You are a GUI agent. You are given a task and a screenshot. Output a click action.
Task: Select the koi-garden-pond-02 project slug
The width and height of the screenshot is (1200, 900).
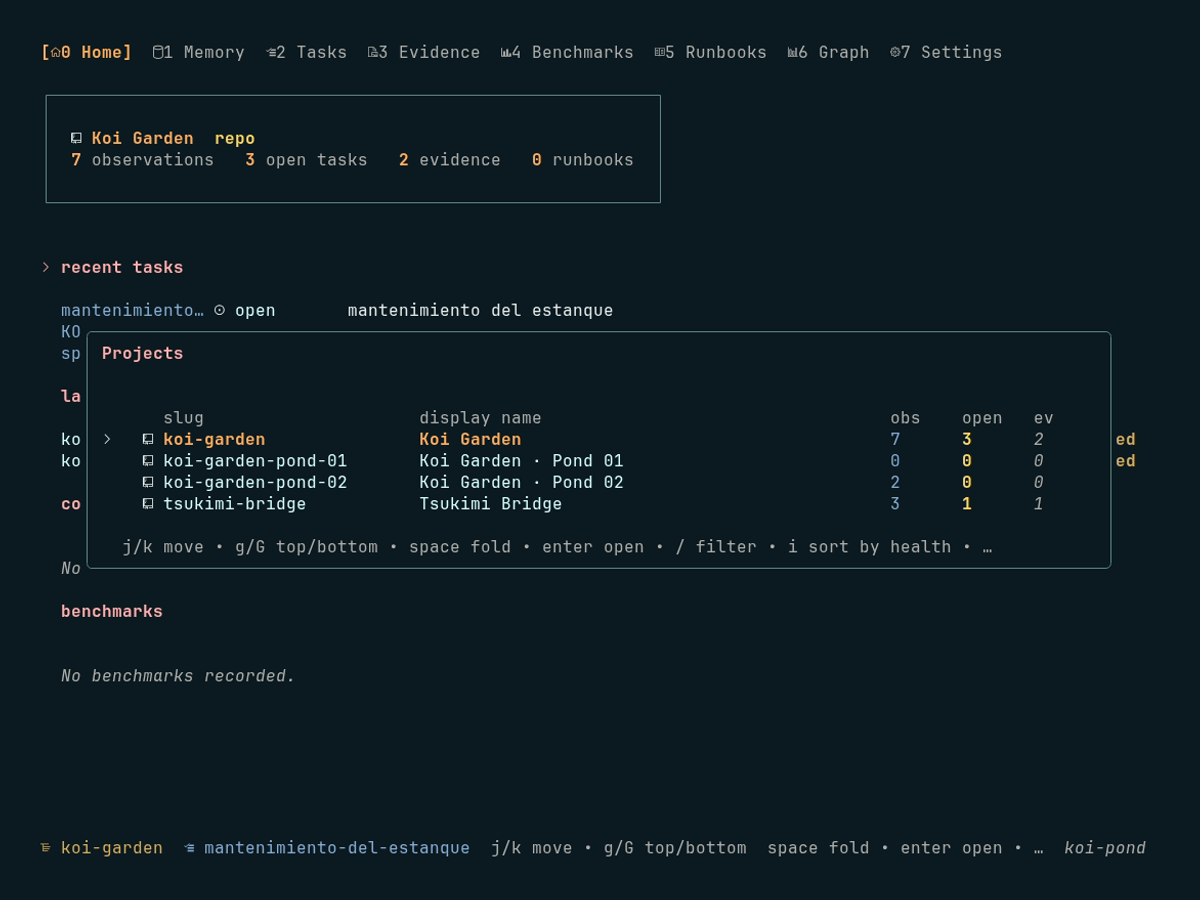point(255,482)
